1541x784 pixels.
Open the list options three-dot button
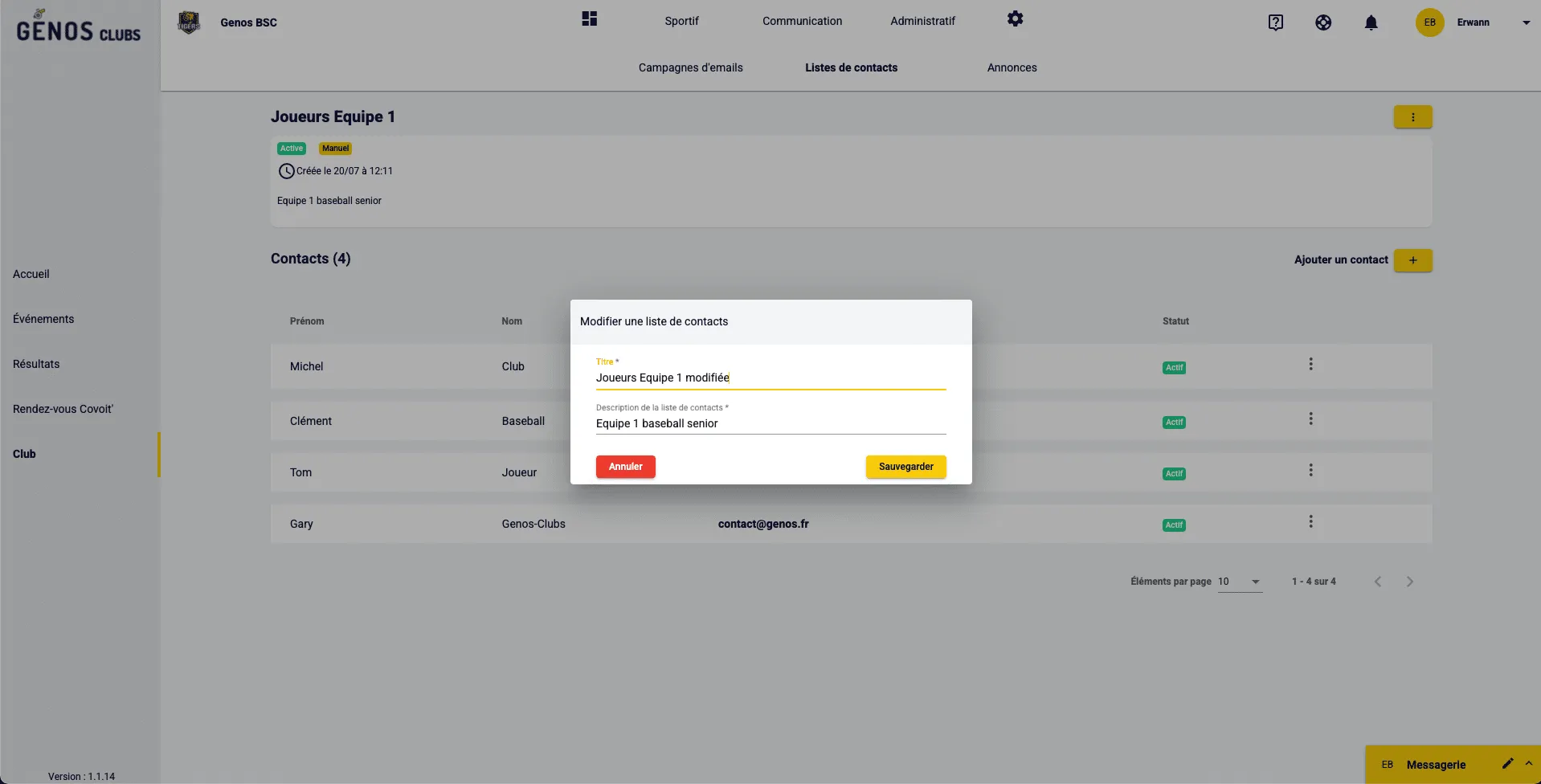pos(1412,117)
